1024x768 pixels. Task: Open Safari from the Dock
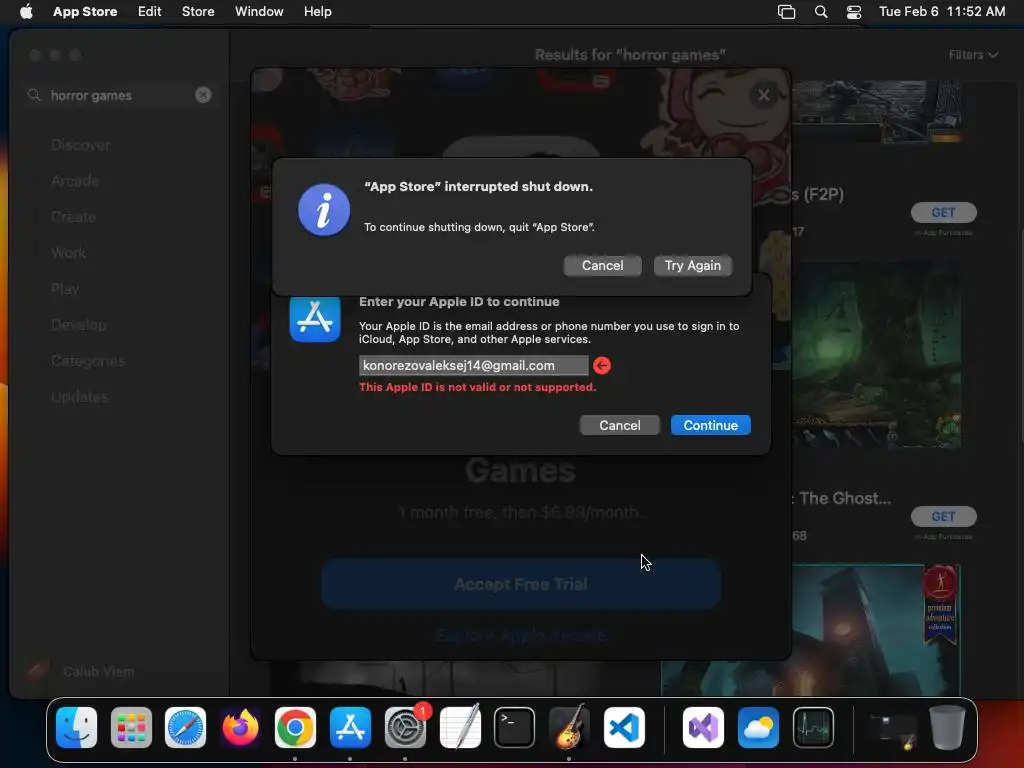coord(185,728)
